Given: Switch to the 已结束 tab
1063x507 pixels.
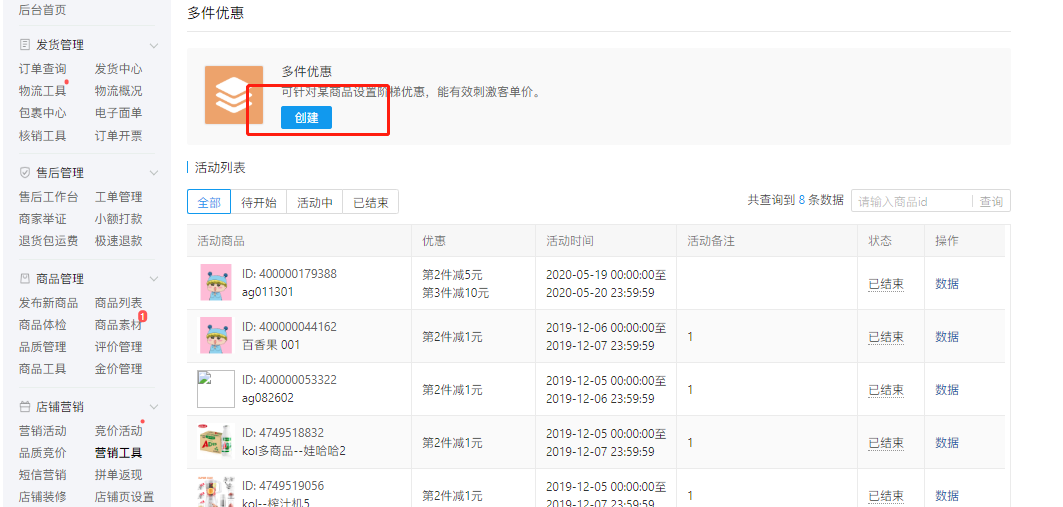Looking at the screenshot, I should click(x=370, y=202).
